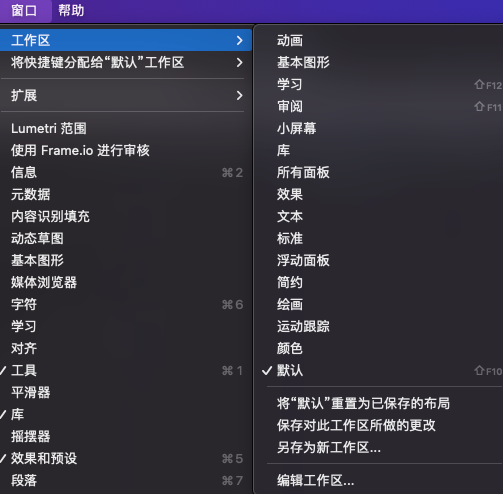Open the Lumetri 范围 panel
The height and width of the screenshot is (494, 503).
(126, 128)
